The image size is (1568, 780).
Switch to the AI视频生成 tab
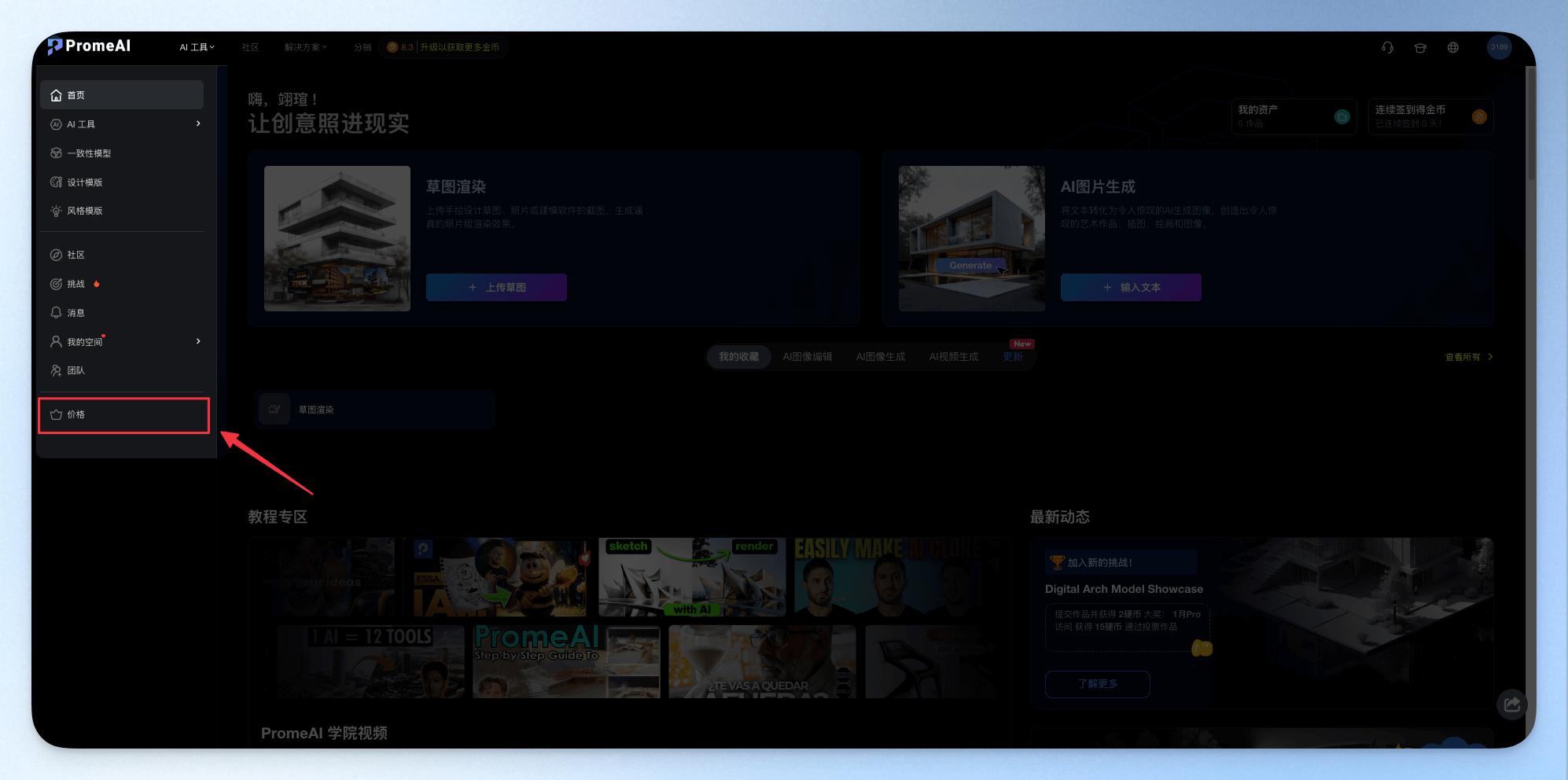(x=953, y=357)
